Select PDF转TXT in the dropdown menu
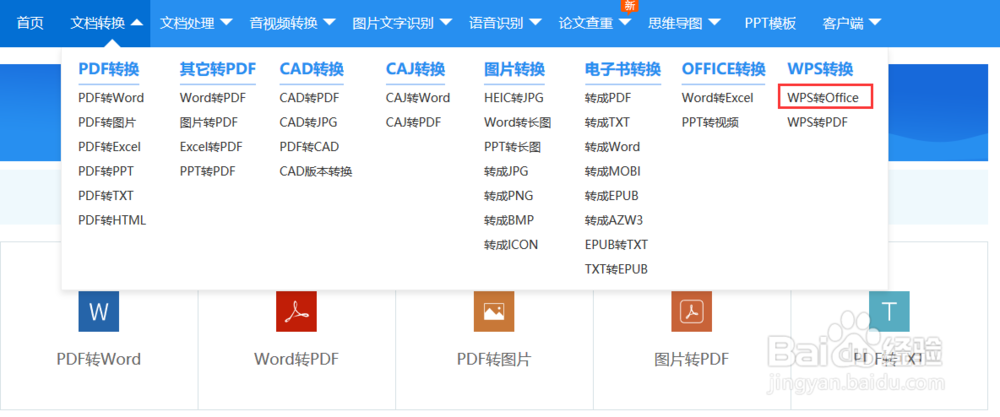 [106, 196]
